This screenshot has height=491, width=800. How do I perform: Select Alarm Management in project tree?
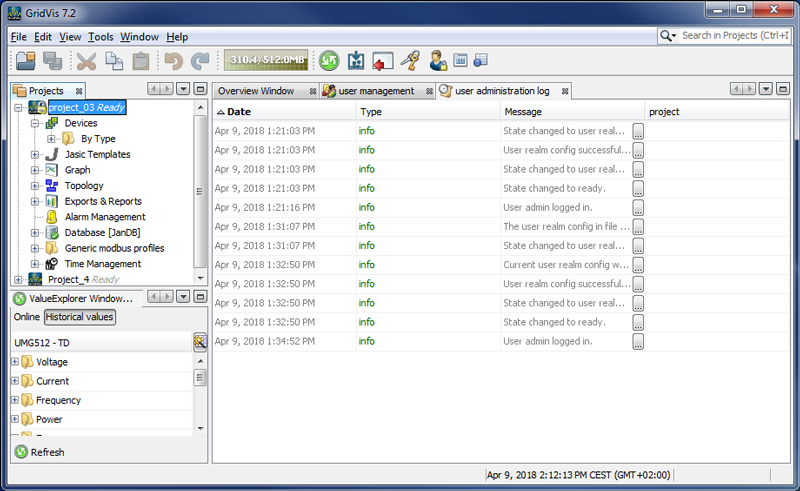pos(105,217)
